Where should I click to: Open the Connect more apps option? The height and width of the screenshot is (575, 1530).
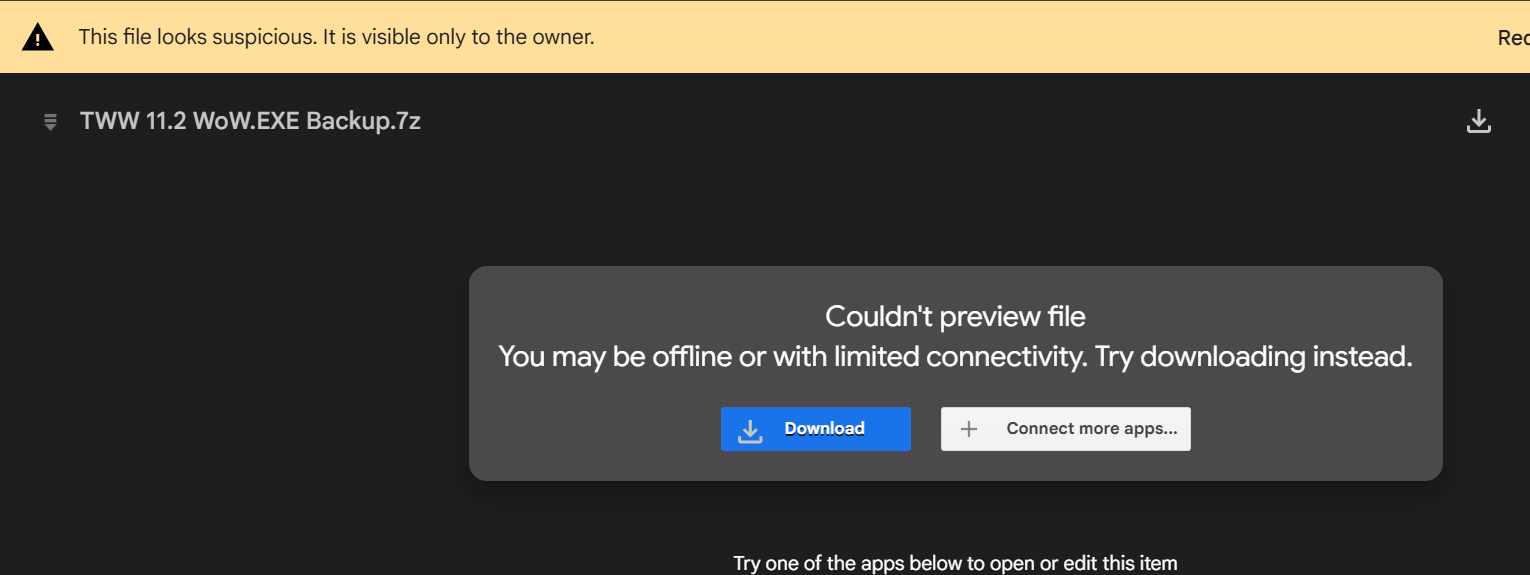[x=1090, y=429]
